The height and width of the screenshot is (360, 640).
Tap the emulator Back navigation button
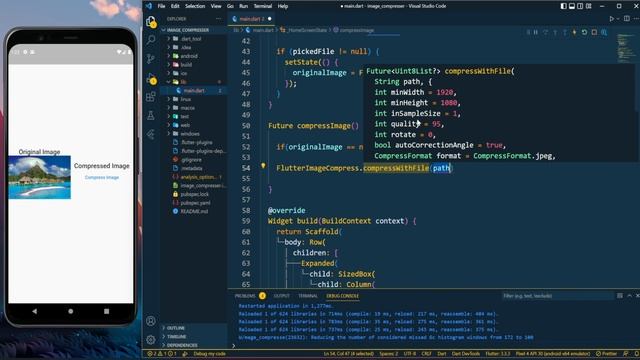coord(35,311)
